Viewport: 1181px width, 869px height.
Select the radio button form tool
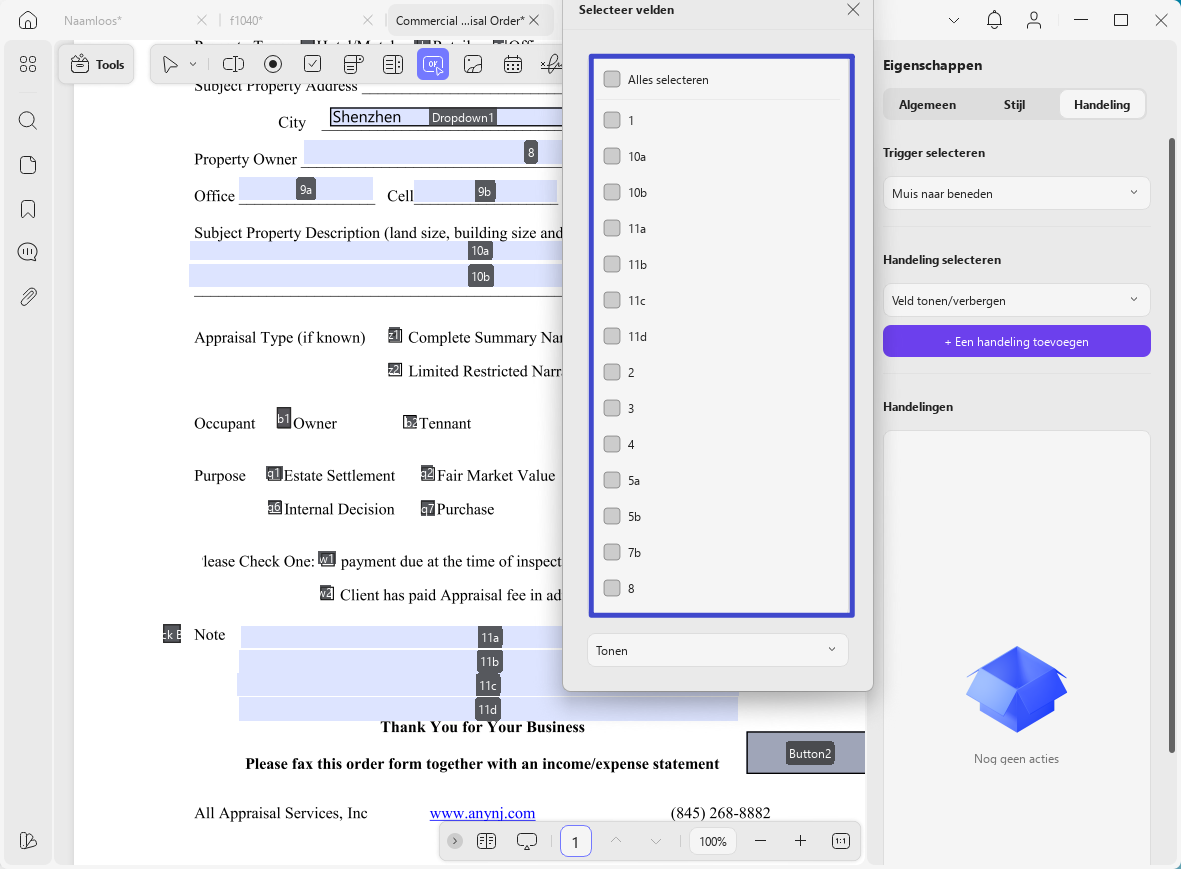273,65
